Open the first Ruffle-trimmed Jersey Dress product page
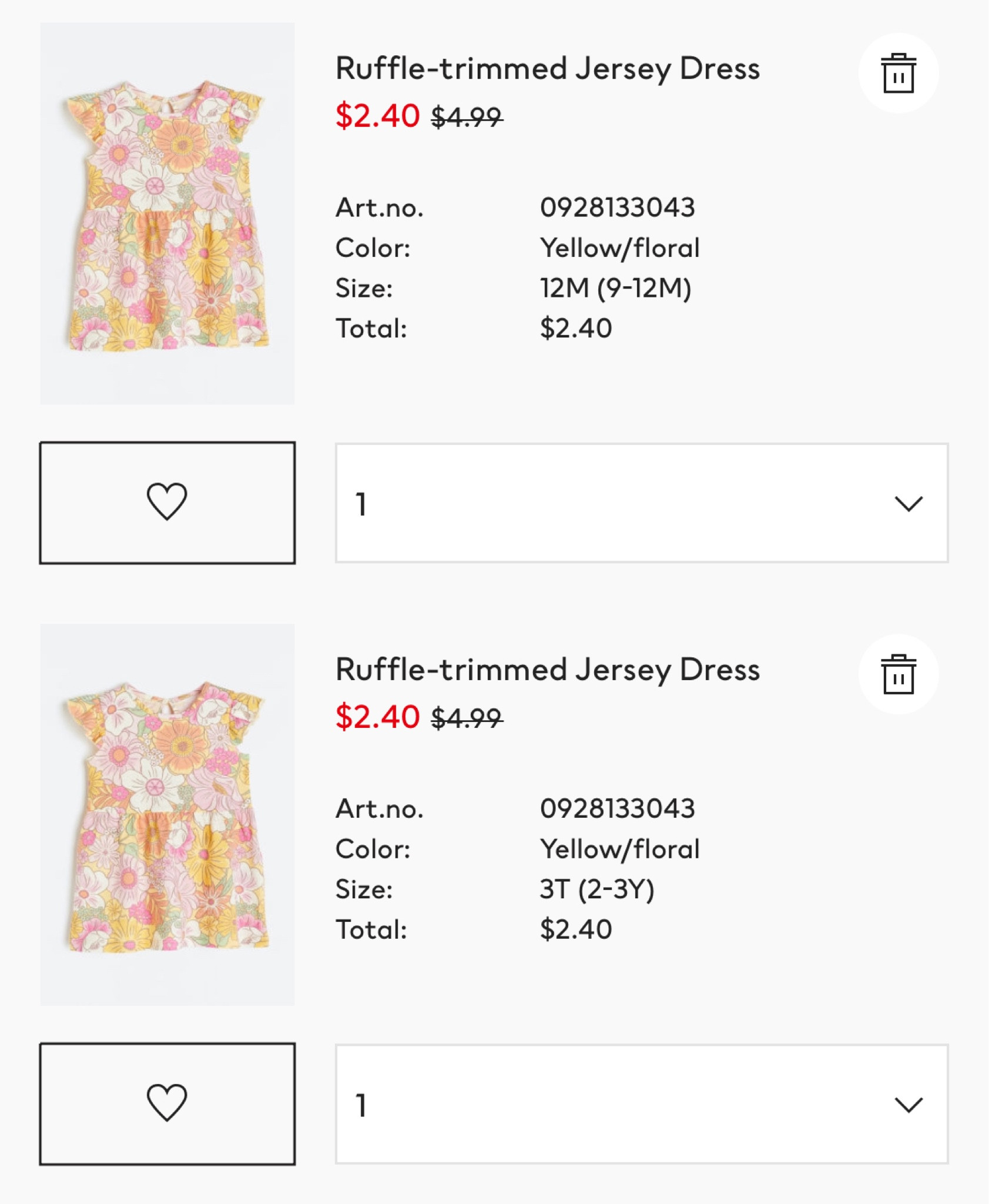 [548, 68]
